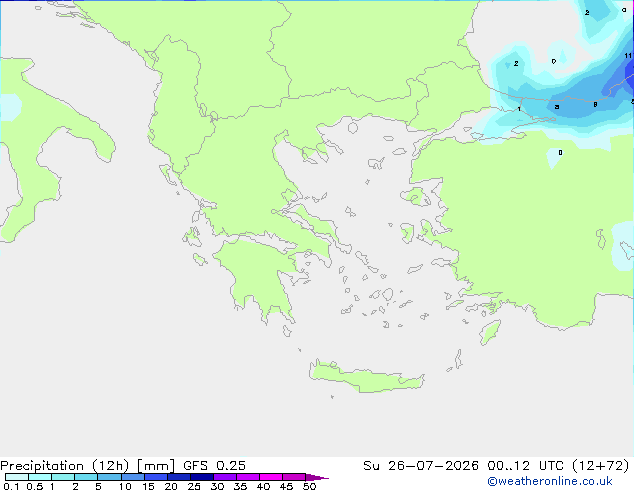
Task: Select the 2–5 mm legend color swatch
Action: tap(86, 477)
